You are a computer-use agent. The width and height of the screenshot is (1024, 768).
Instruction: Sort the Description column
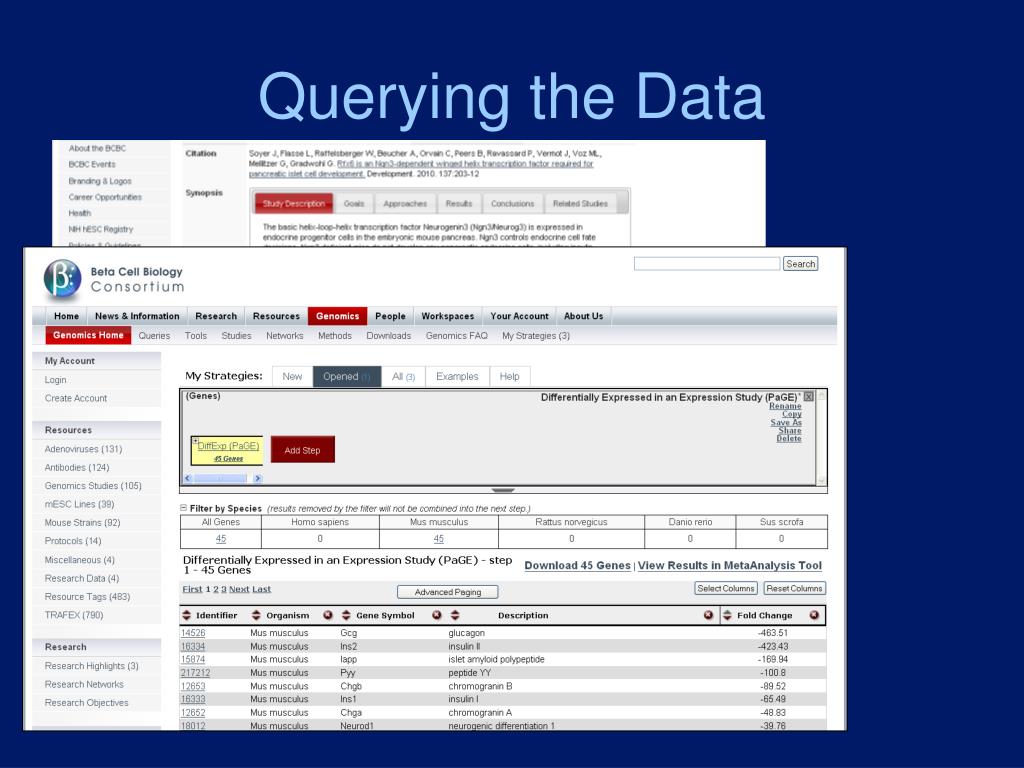[455, 615]
